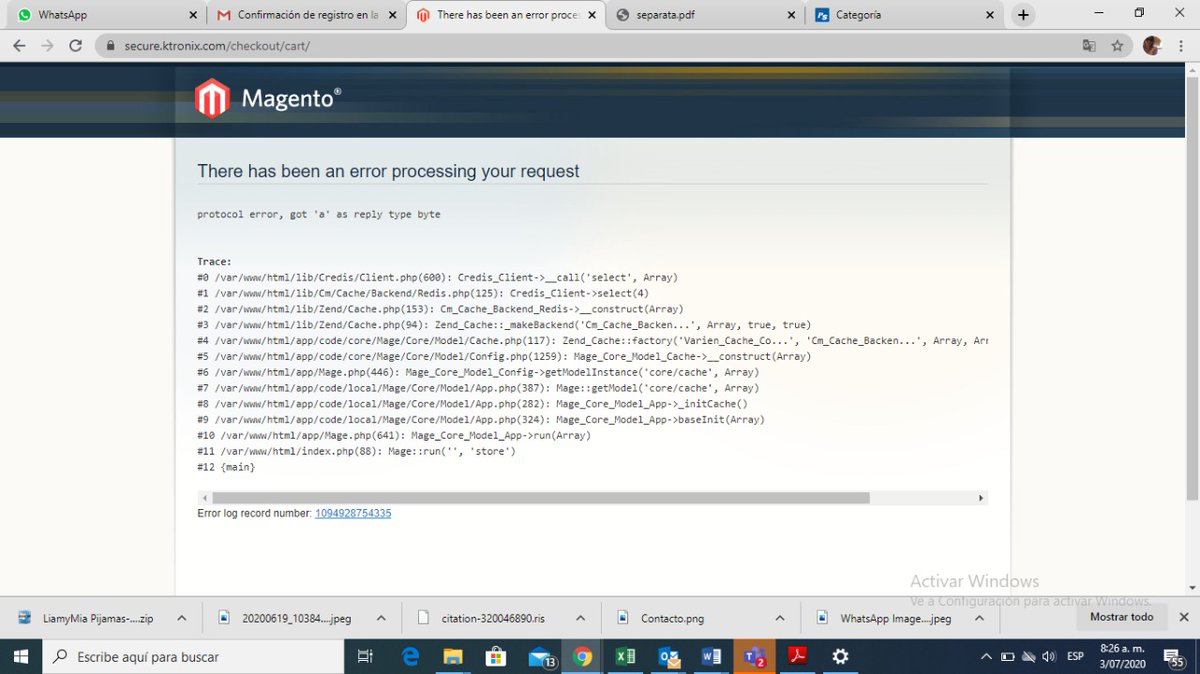This screenshot has width=1200, height=674.
Task: Reload the current page
Action: click(75, 46)
